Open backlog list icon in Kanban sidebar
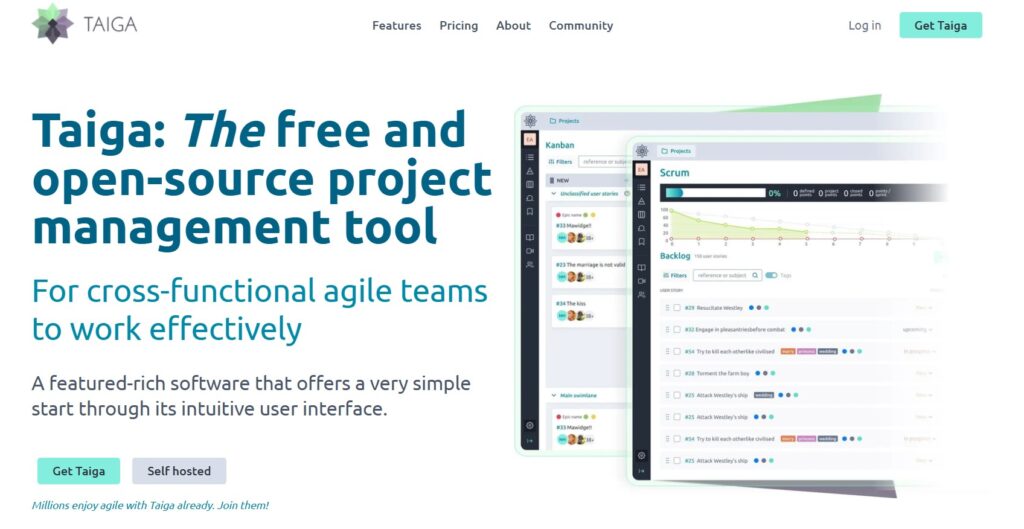 pos(530,157)
